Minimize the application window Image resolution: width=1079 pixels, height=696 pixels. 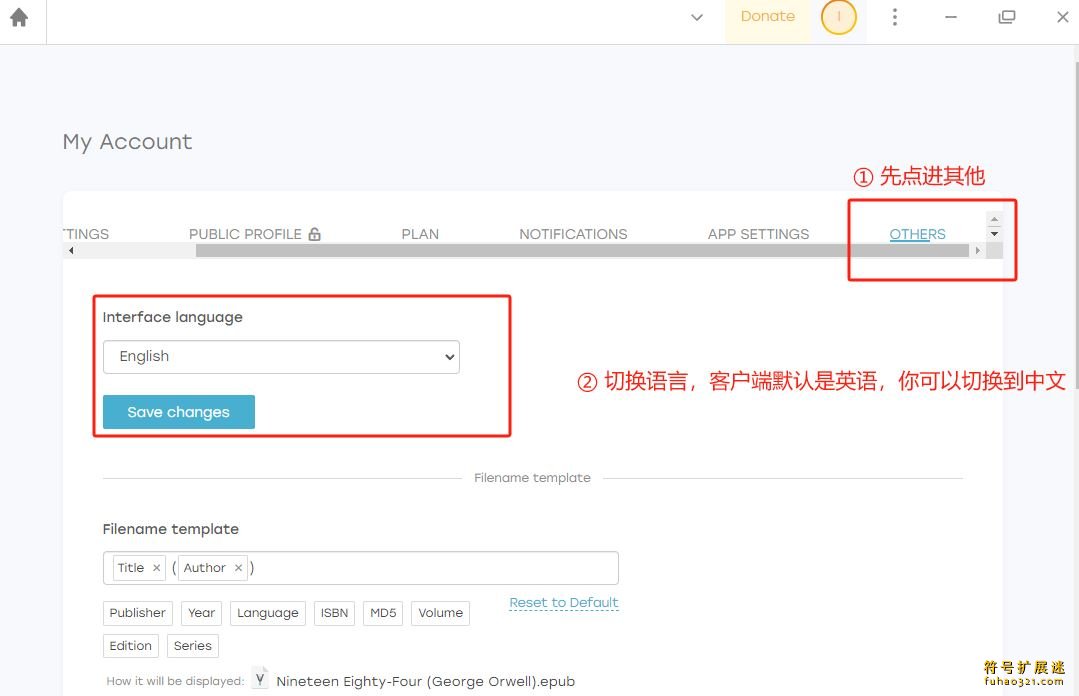951,17
